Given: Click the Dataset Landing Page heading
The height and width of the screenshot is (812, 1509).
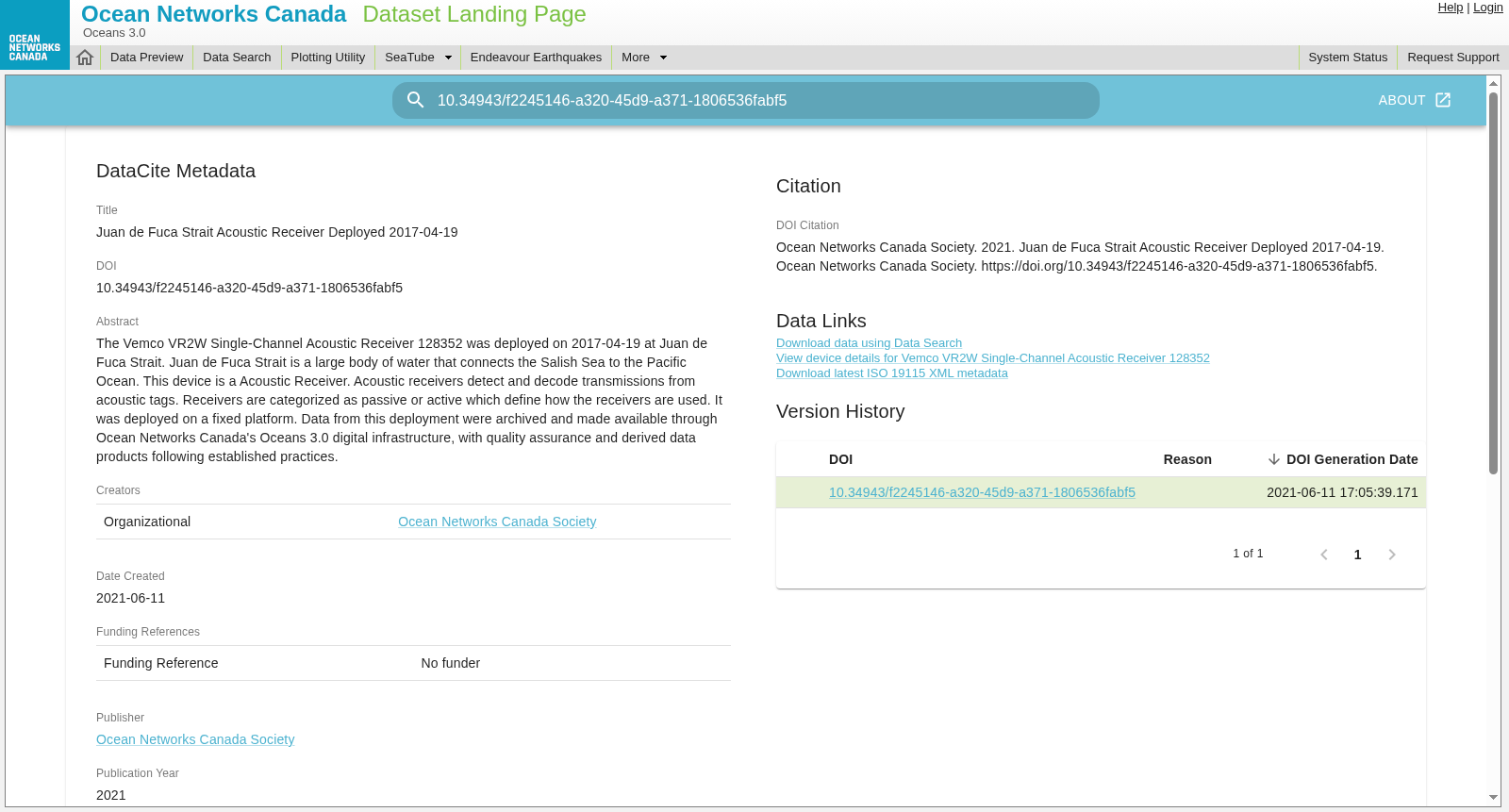Looking at the screenshot, I should 474,14.
